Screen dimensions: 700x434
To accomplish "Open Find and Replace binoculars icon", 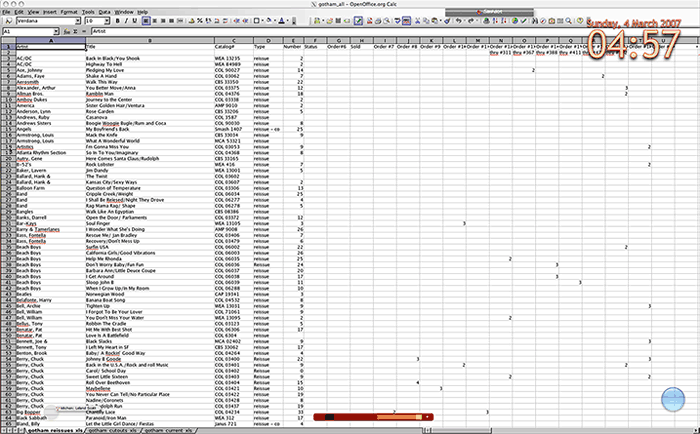I will tap(534, 21).
